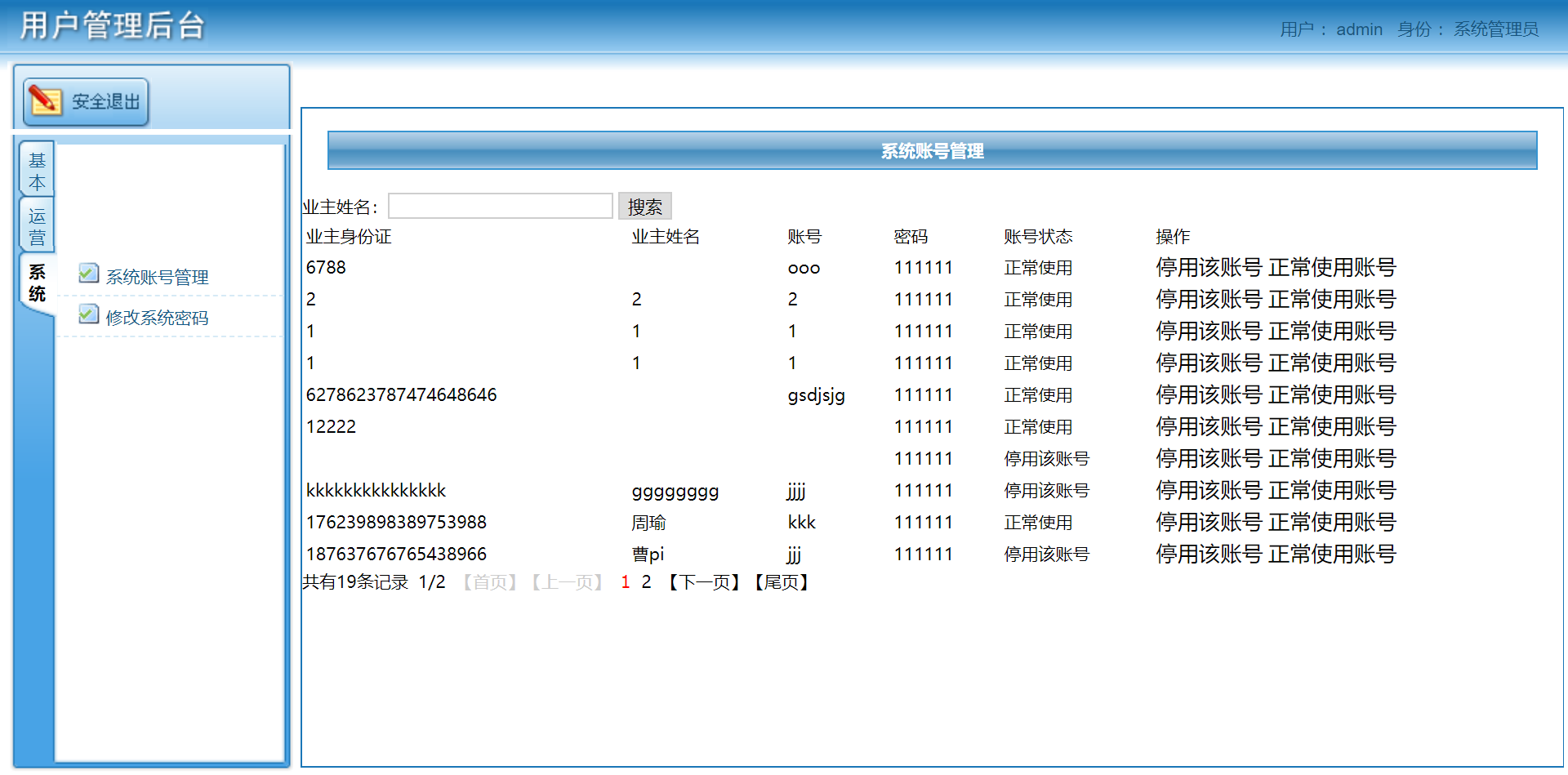Click the 安全退出 logout button
The width and height of the screenshot is (1568, 775).
96,100
